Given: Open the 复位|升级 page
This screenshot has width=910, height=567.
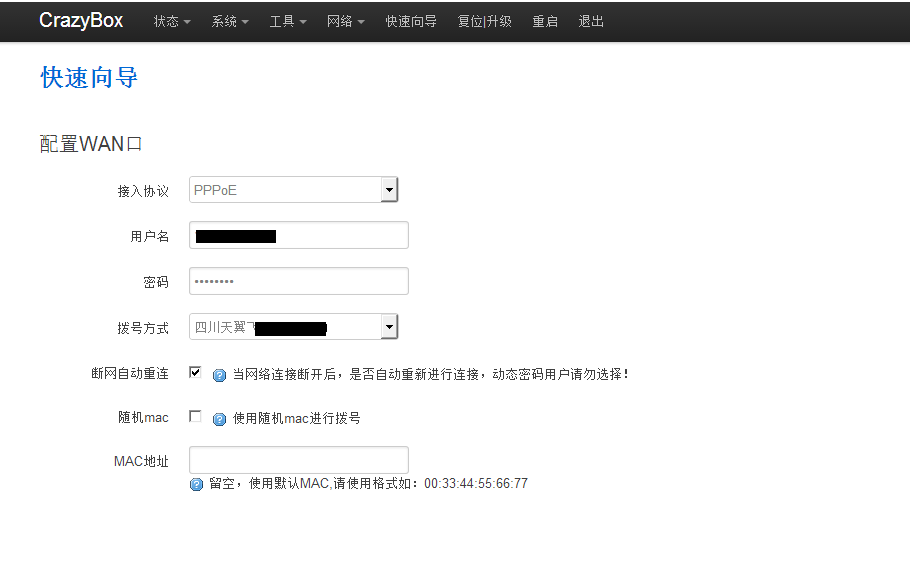Looking at the screenshot, I should click(x=484, y=21).
